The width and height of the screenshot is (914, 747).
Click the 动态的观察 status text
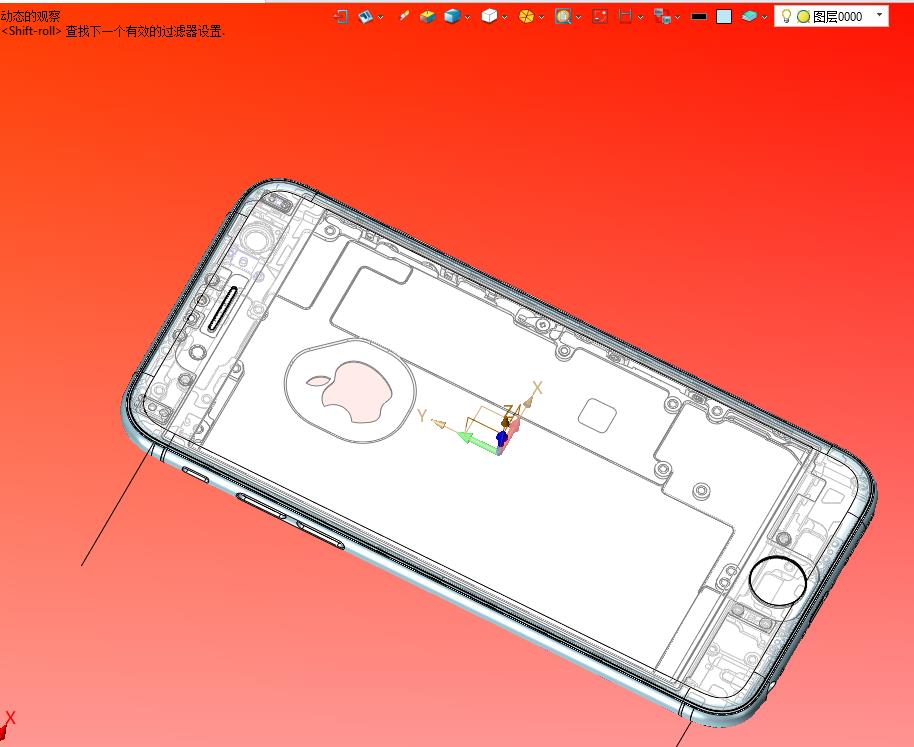point(30,16)
